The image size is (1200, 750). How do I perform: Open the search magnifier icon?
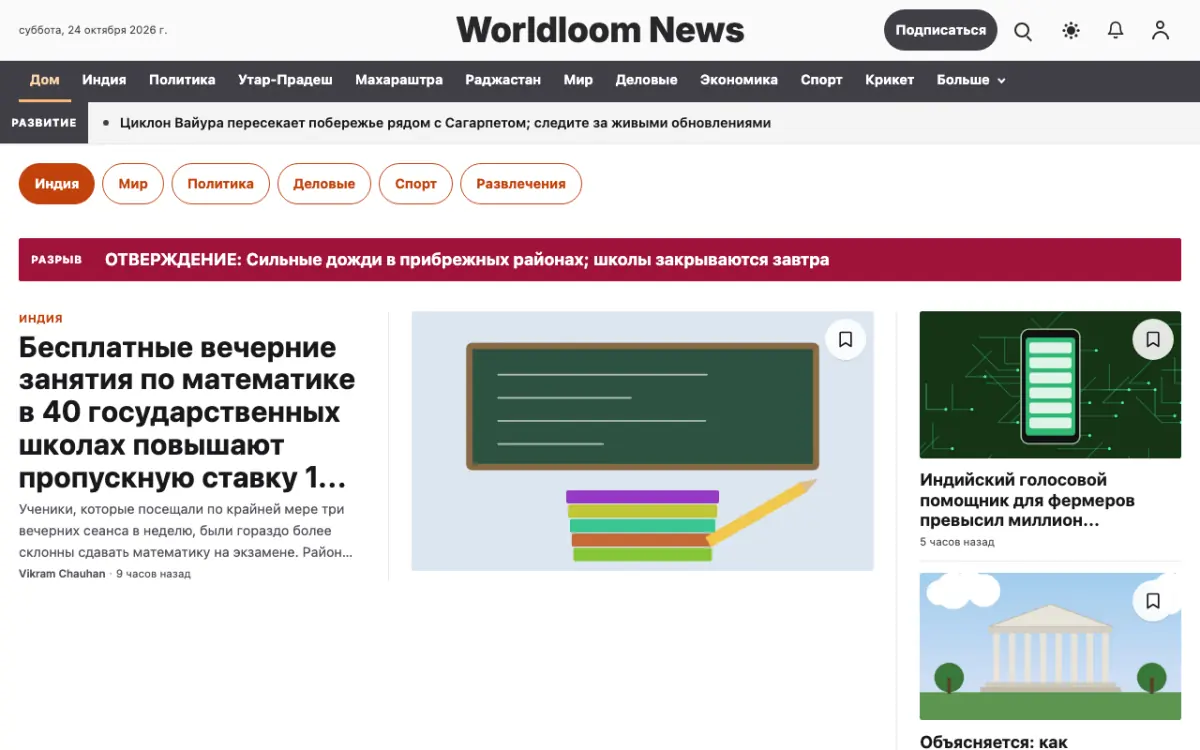click(1023, 31)
